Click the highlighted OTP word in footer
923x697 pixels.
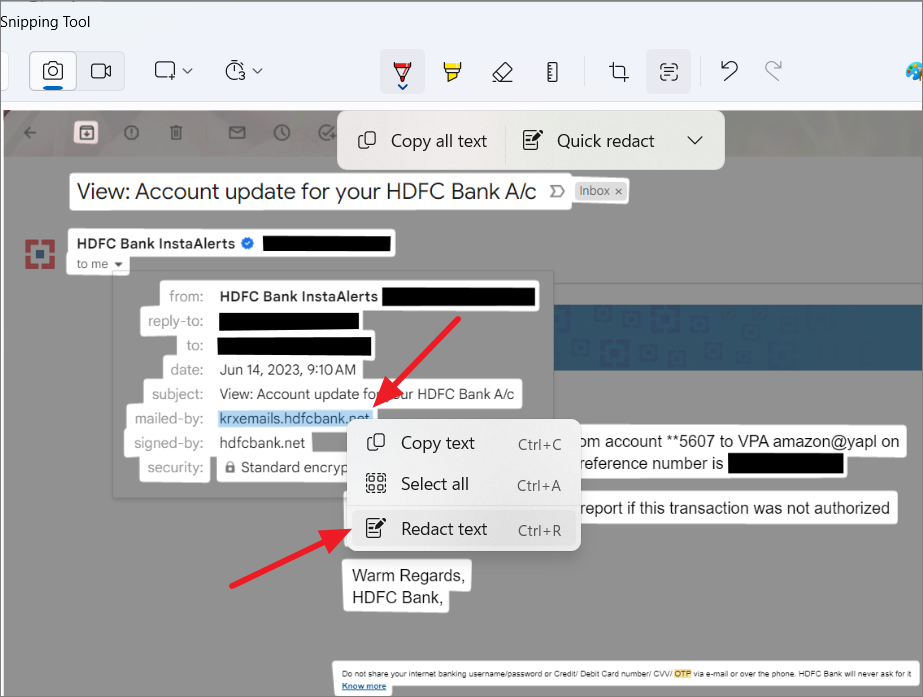(683, 673)
